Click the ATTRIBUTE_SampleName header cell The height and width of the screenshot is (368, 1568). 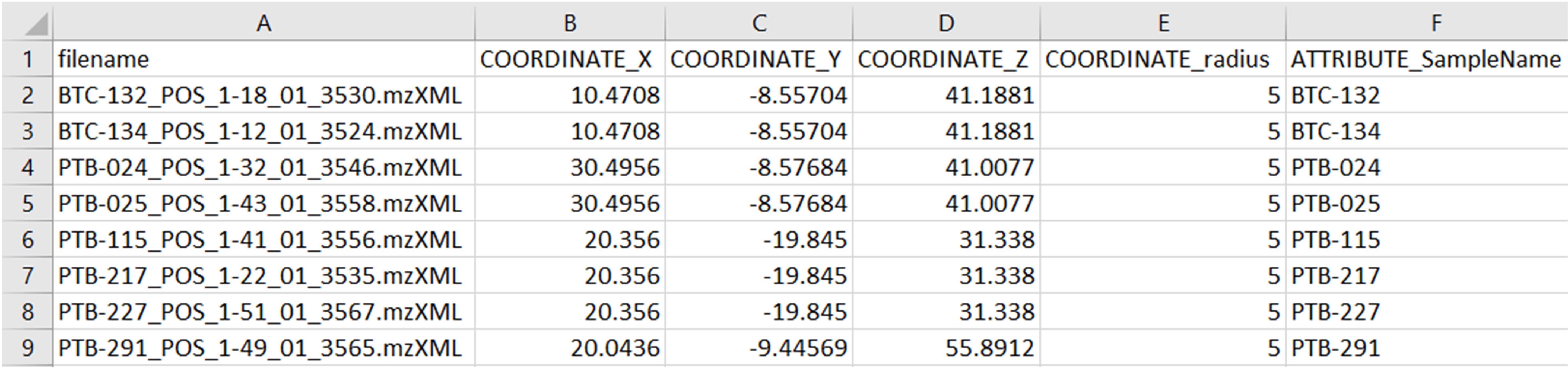(x=1426, y=59)
